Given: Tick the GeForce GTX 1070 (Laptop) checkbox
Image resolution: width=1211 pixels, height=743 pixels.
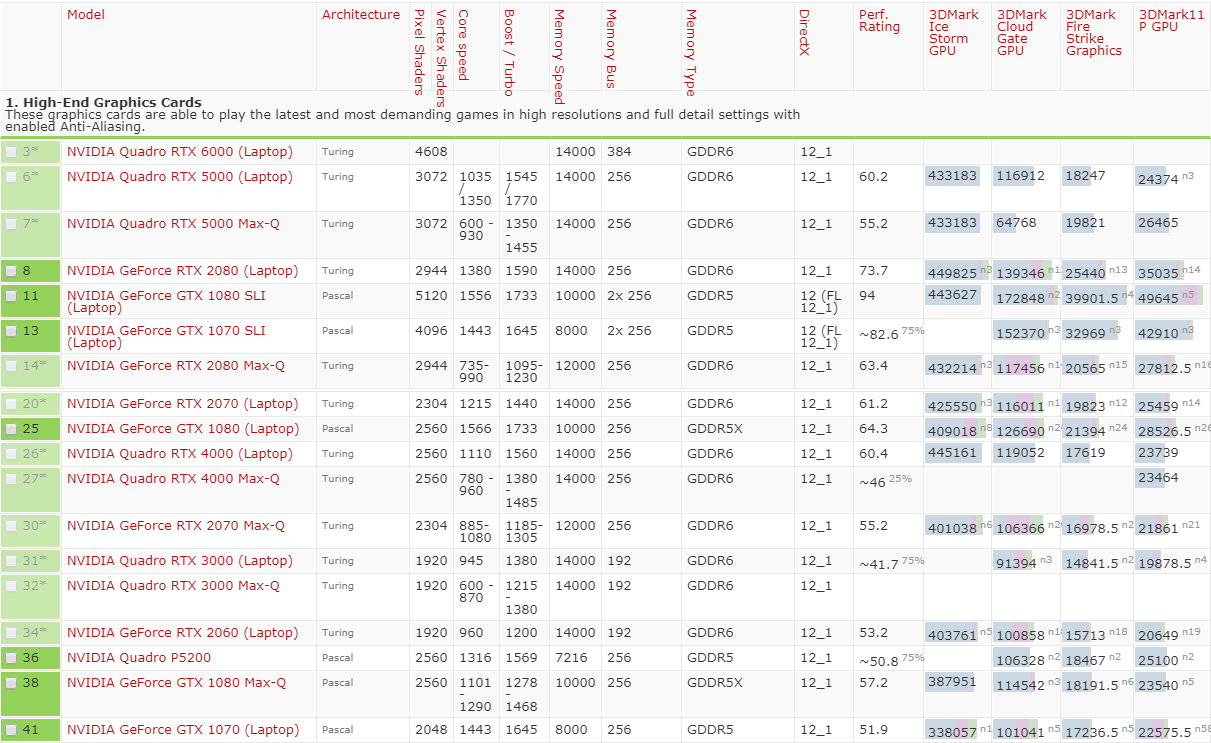Looking at the screenshot, I should tap(11, 730).
